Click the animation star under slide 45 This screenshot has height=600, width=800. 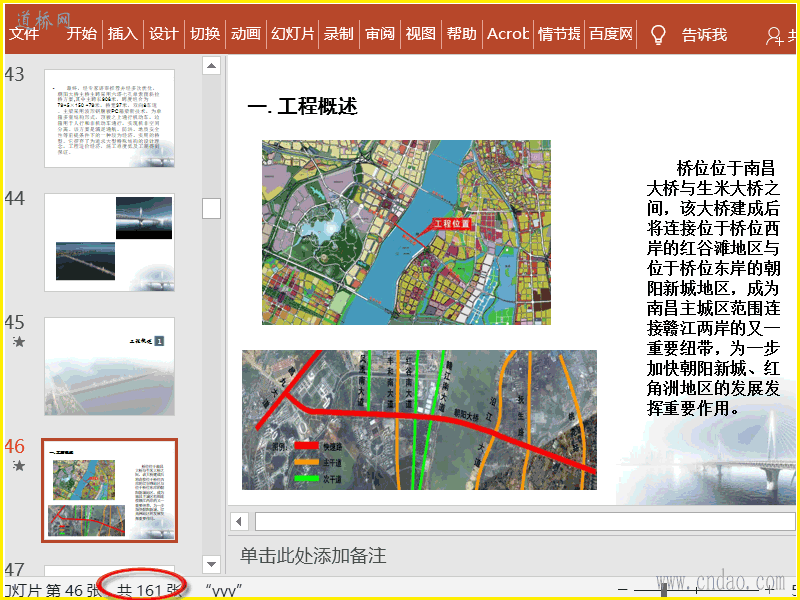pos(19,342)
